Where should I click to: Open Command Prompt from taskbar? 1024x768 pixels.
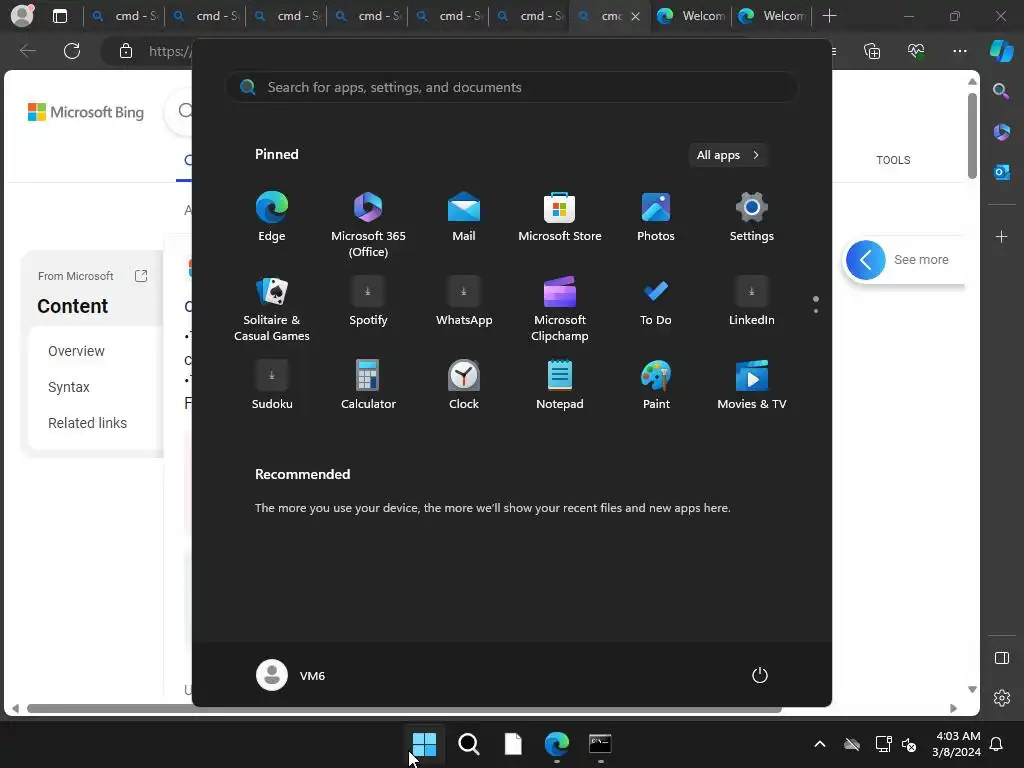point(600,744)
